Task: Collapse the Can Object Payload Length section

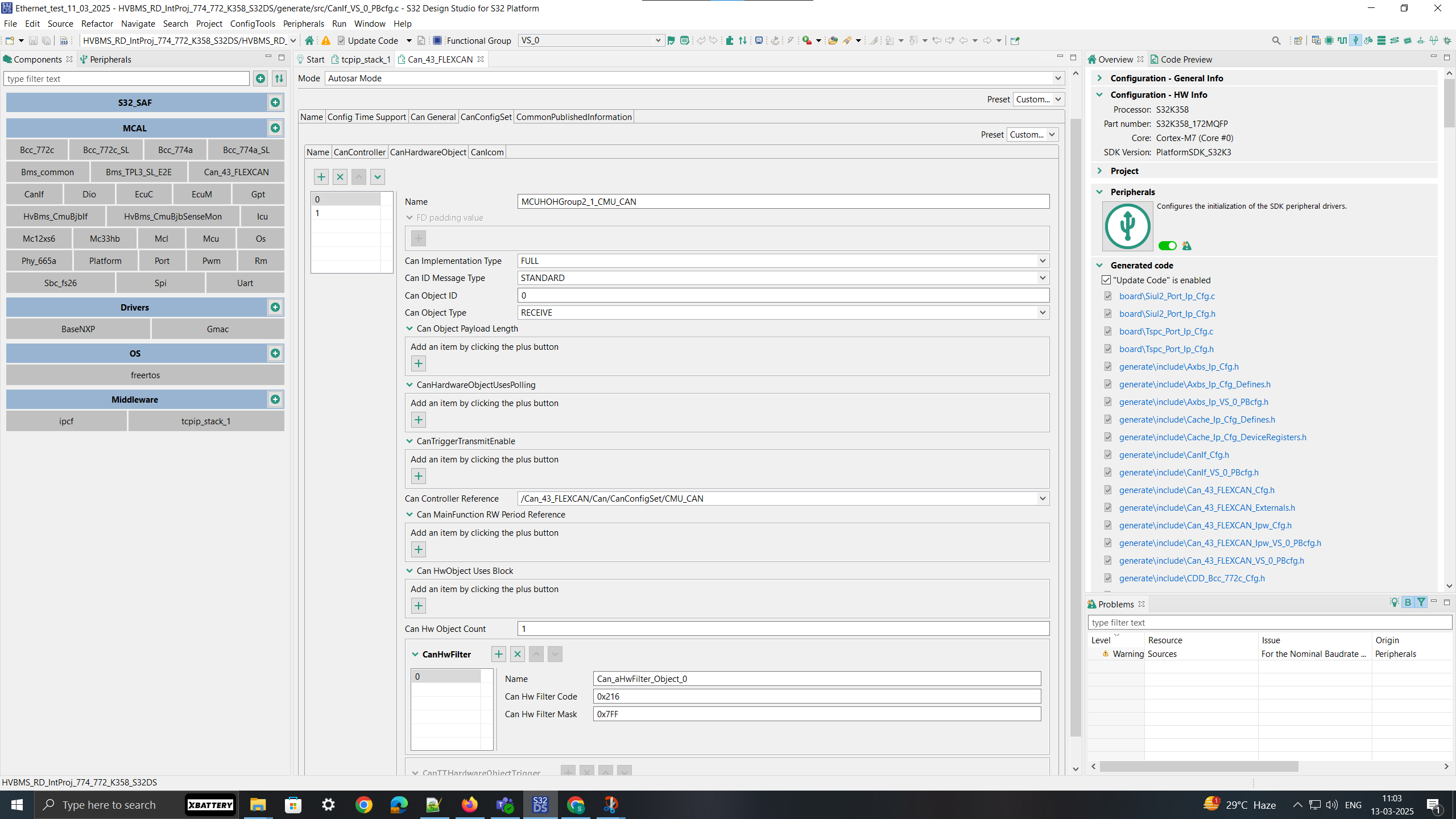Action: tap(409, 328)
